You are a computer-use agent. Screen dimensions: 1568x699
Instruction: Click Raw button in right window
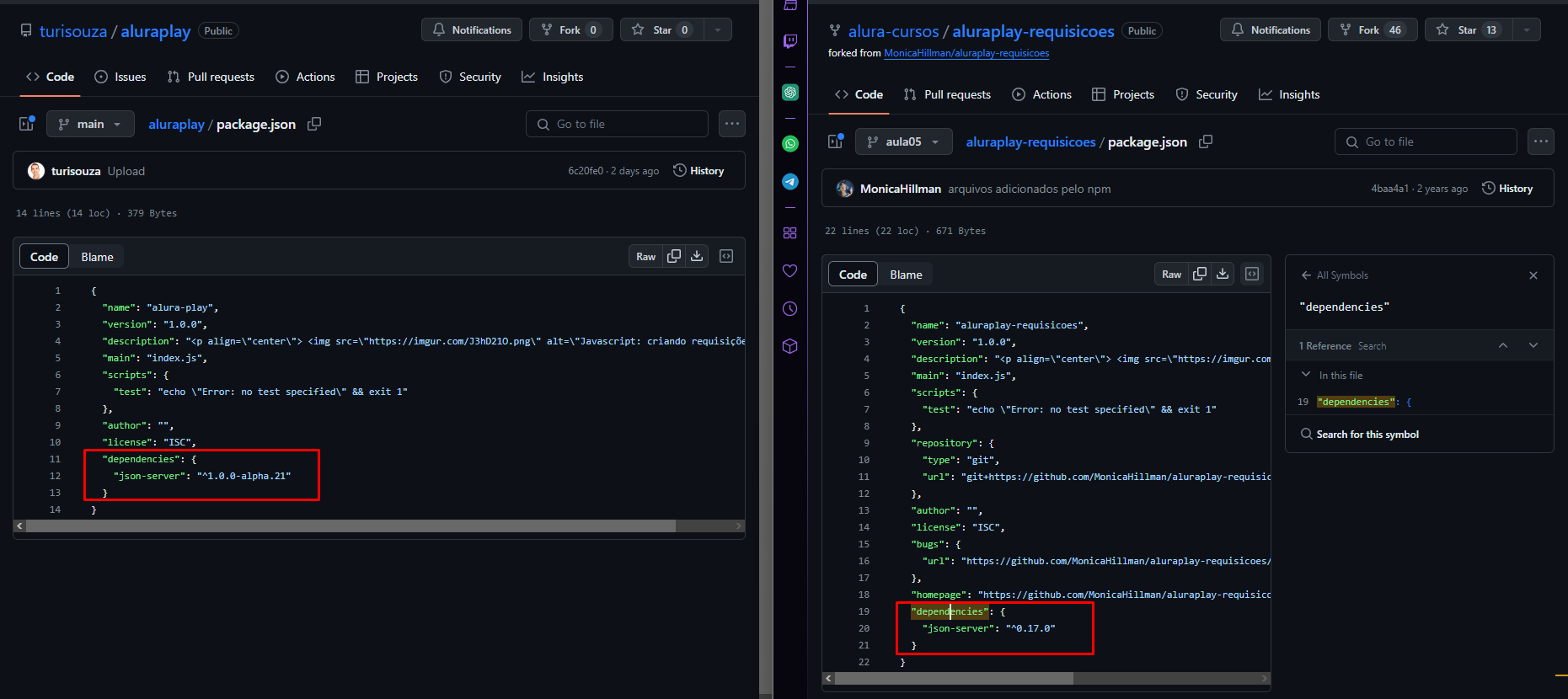click(x=1172, y=274)
